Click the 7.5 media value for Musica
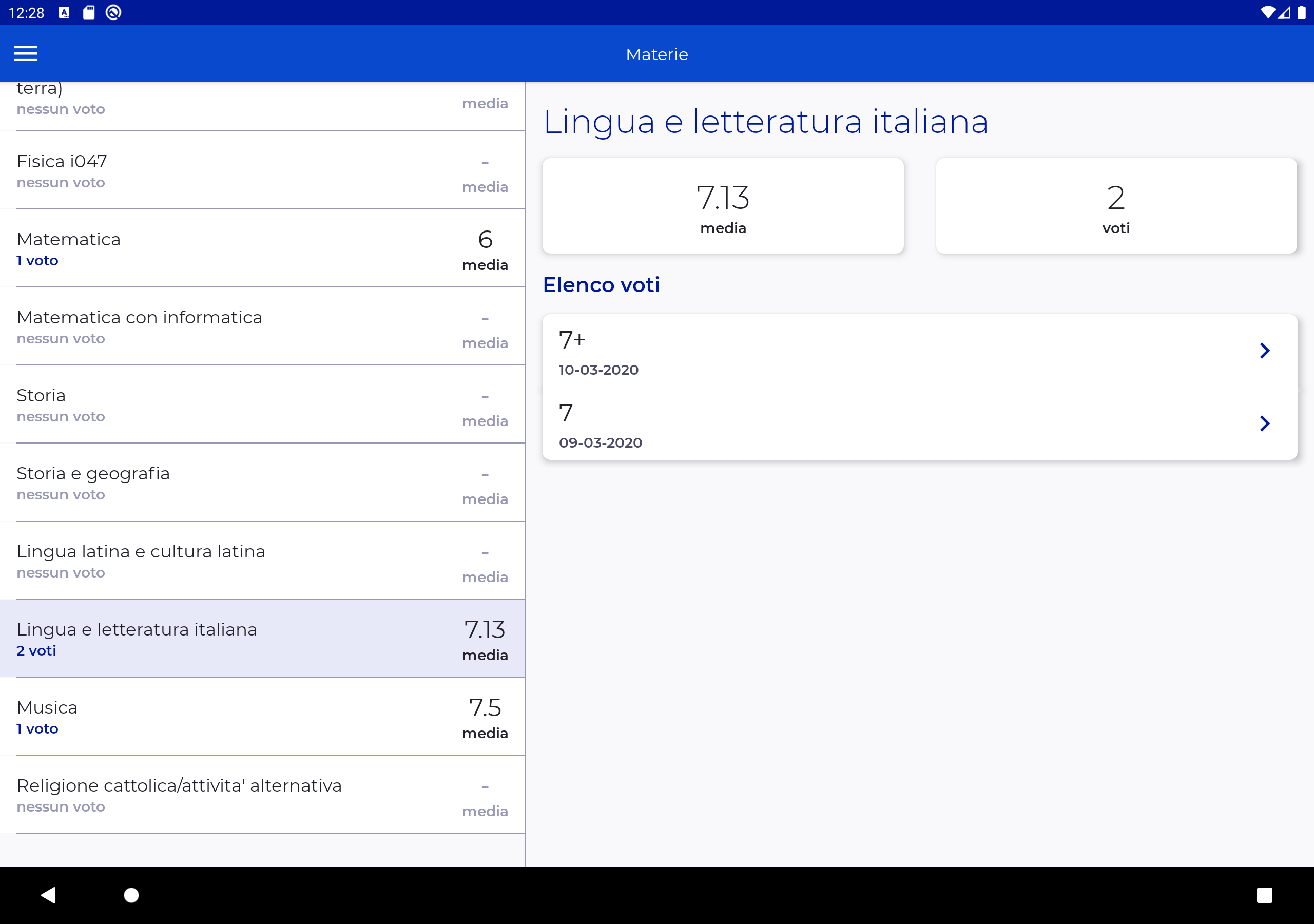The height and width of the screenshot is (924, 1314). pyautogui.click(x=486, y=707)
